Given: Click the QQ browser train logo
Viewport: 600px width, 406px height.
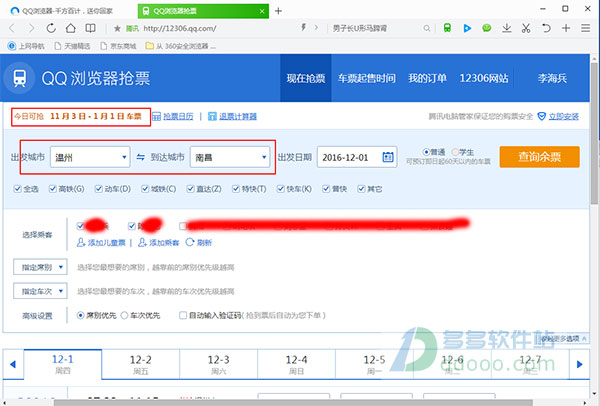Looking at the screenshot, I should [20, 78].
